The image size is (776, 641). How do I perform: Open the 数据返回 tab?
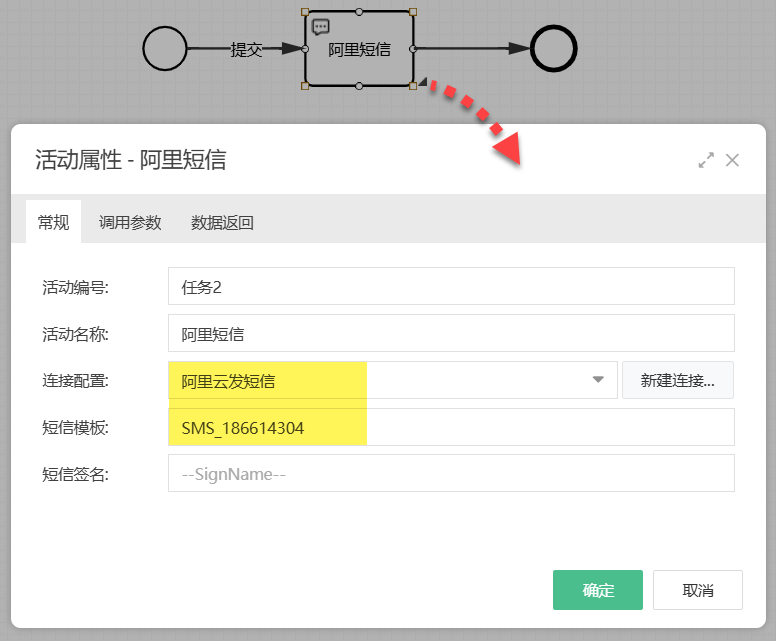click(222, 222)
